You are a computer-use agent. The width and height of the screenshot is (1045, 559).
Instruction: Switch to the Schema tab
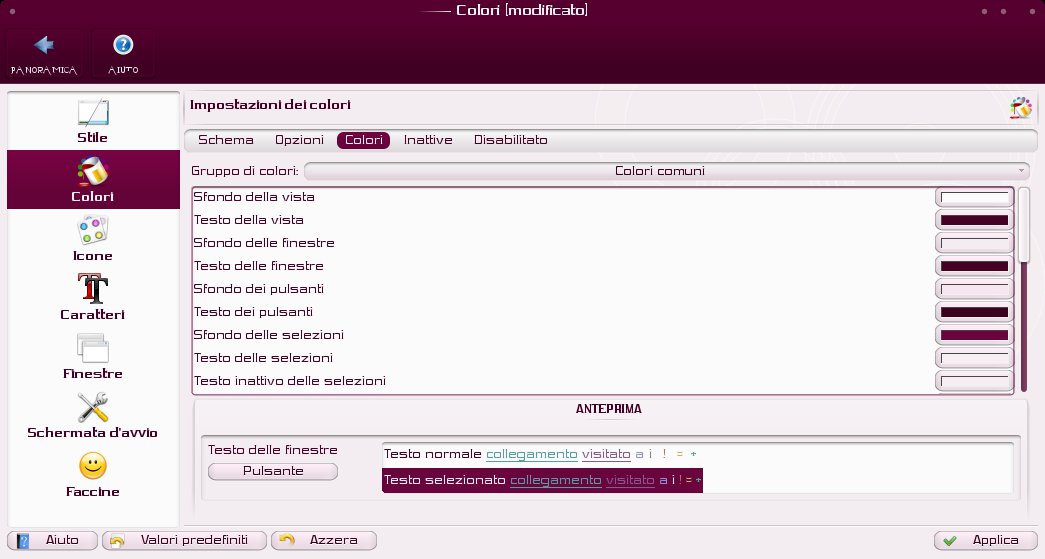pyautogui.click(x=226, y=140)
